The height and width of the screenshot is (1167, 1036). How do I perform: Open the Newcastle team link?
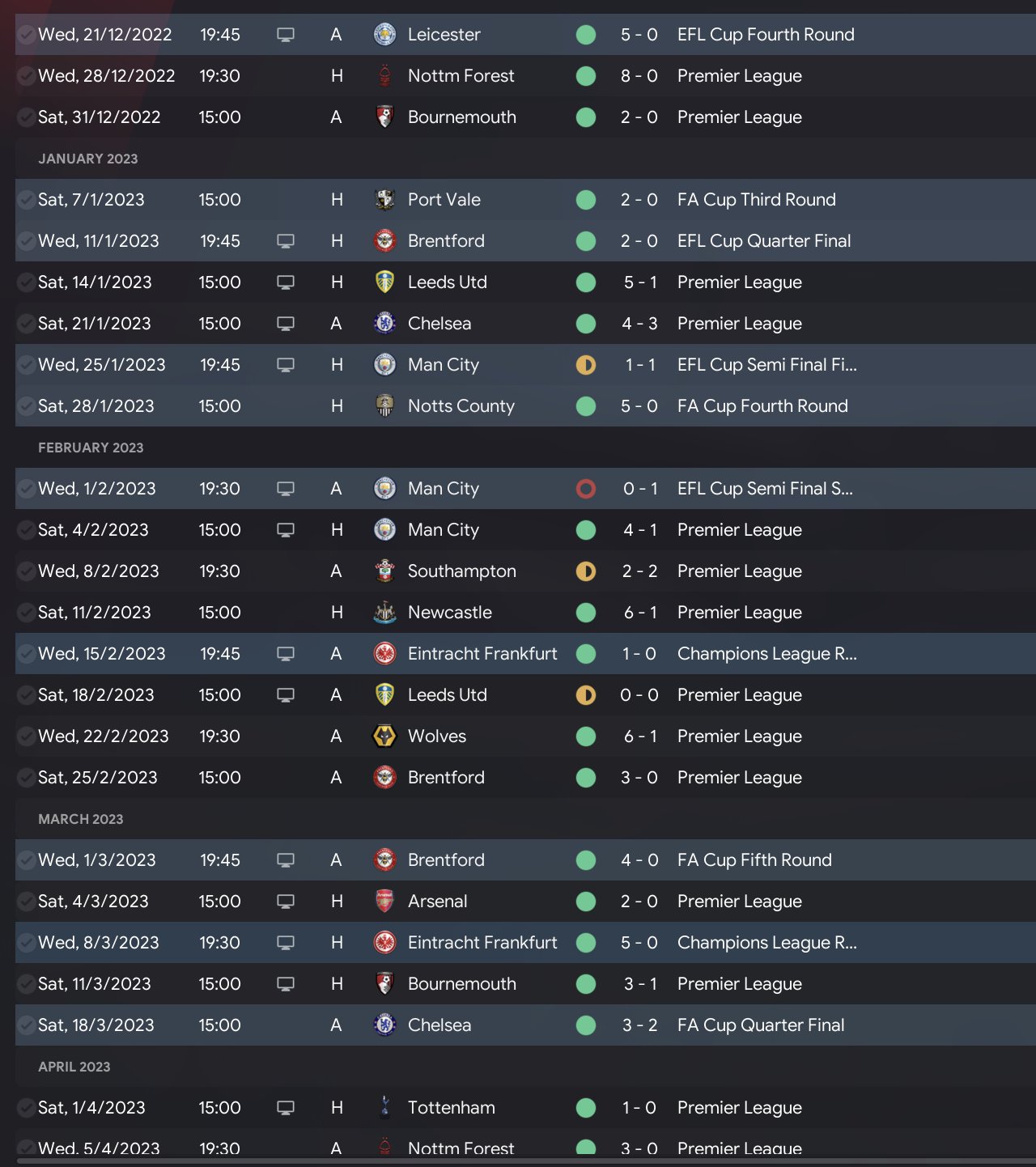tap(449, 613)
